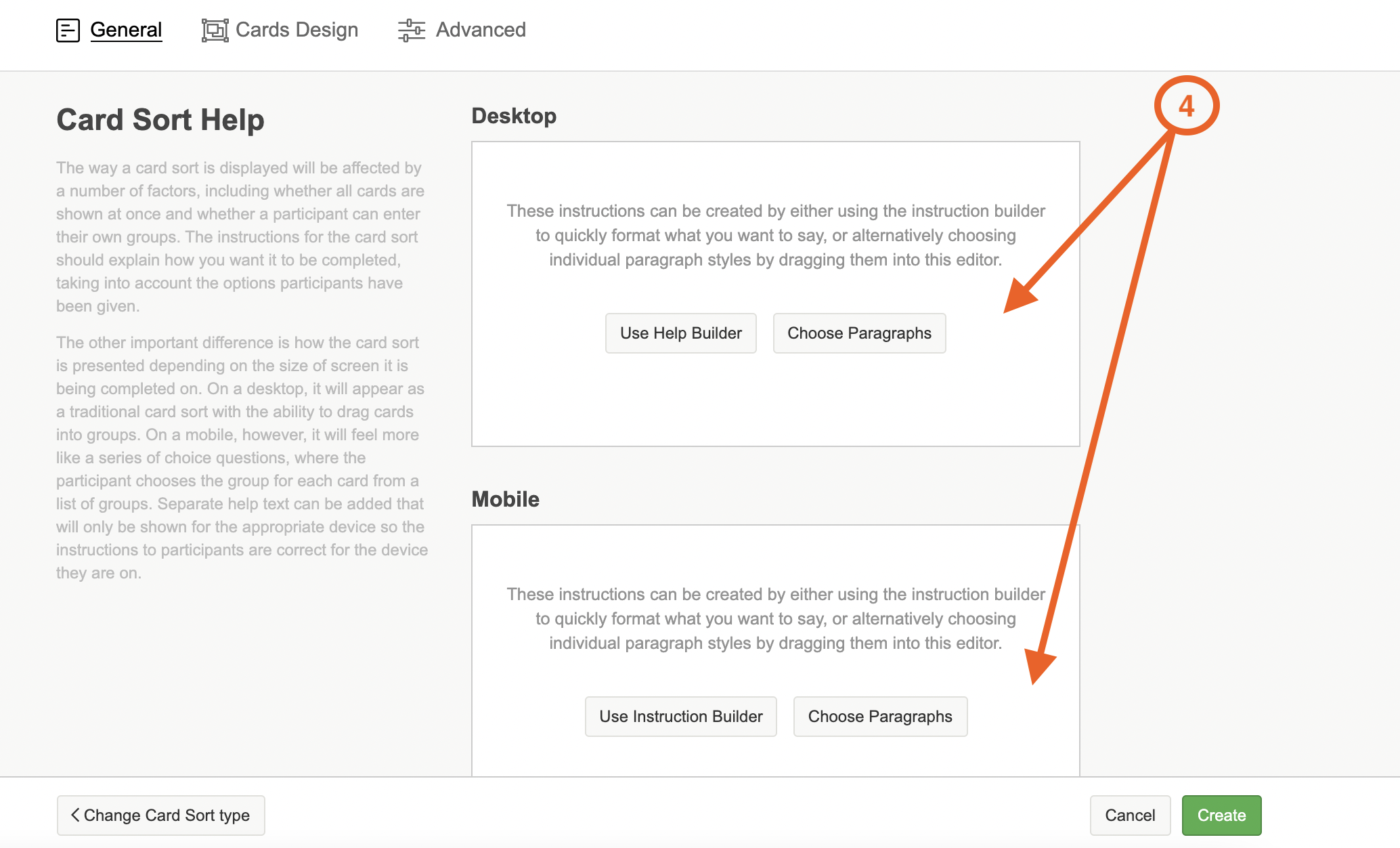Click the Desktop section heading

pos(514,116)
